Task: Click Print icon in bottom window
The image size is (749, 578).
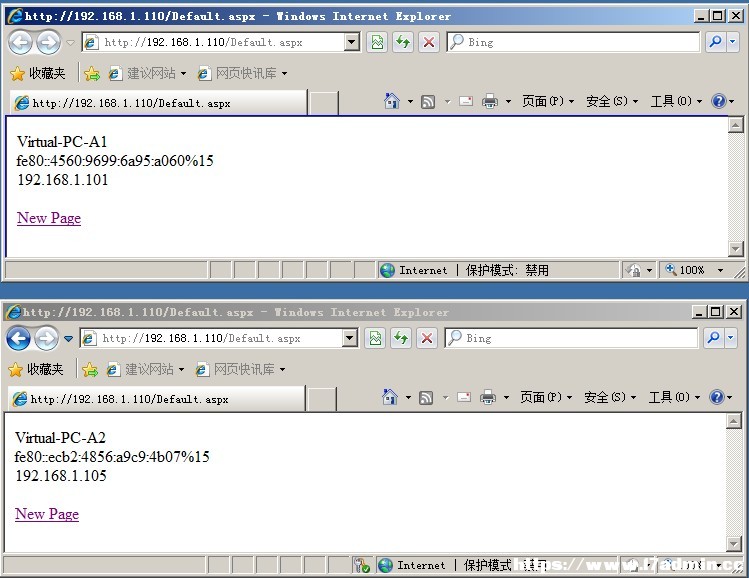Action: [488, 397]
